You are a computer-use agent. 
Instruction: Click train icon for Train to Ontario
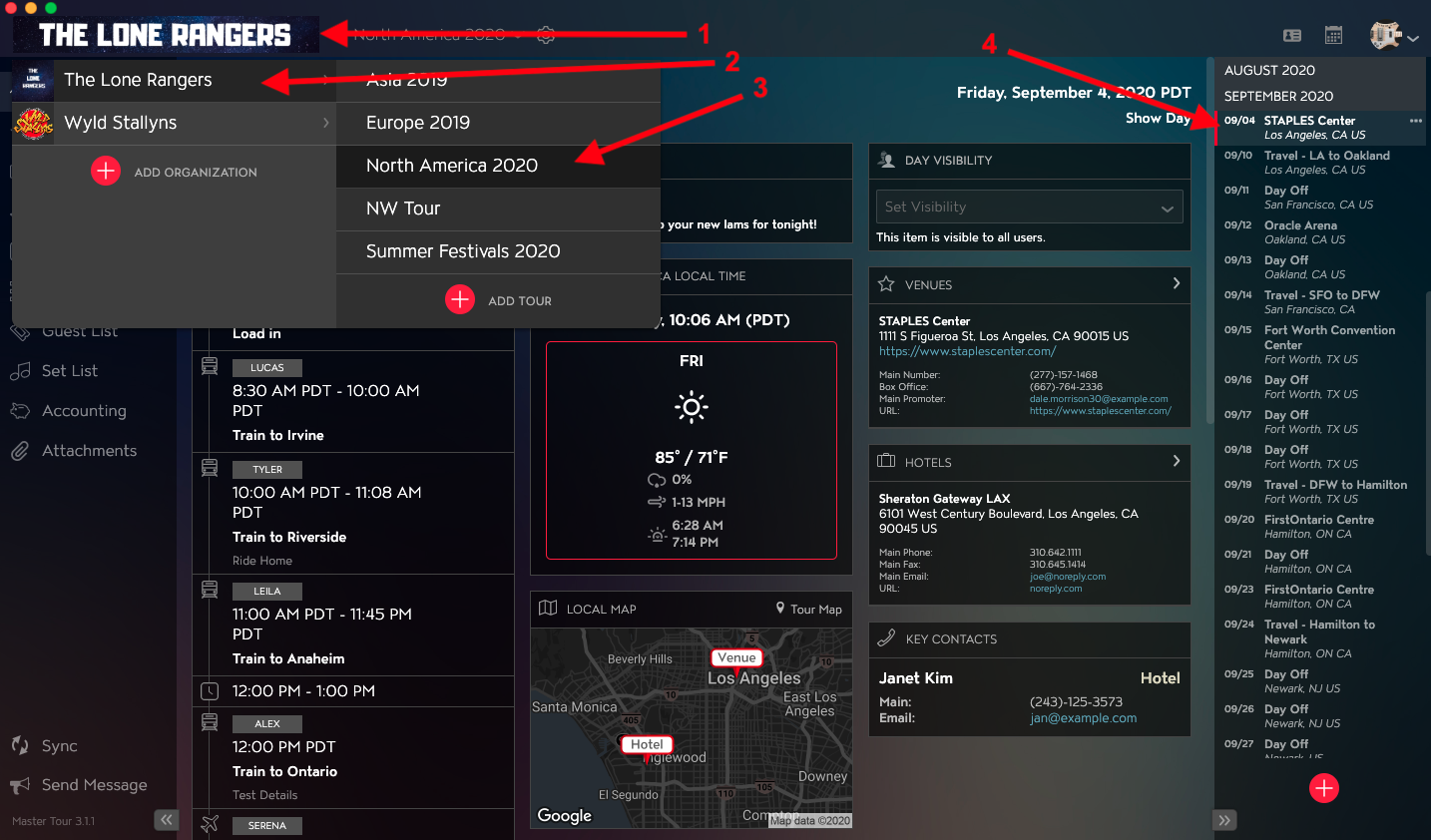click(210, 721)
